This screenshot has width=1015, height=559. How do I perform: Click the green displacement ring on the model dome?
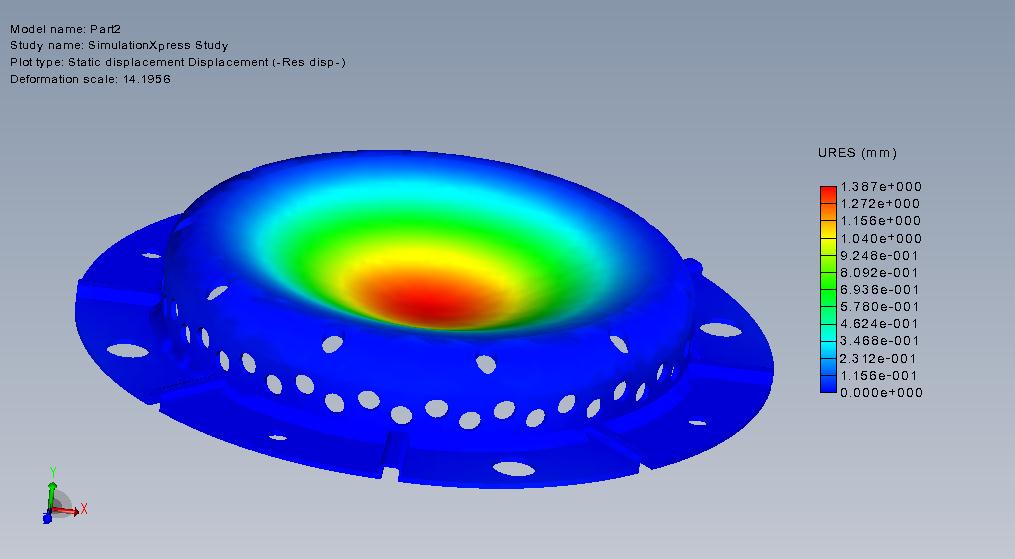click(x=414, y=228)
